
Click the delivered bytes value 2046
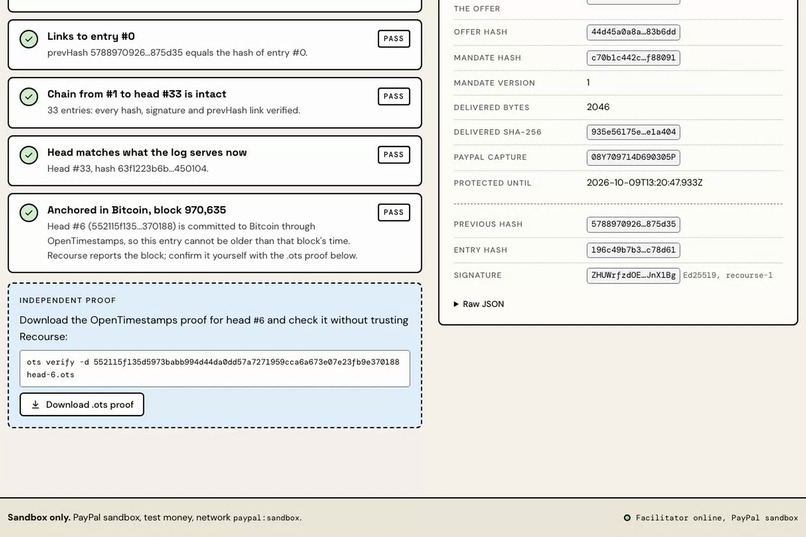[598, 107]
